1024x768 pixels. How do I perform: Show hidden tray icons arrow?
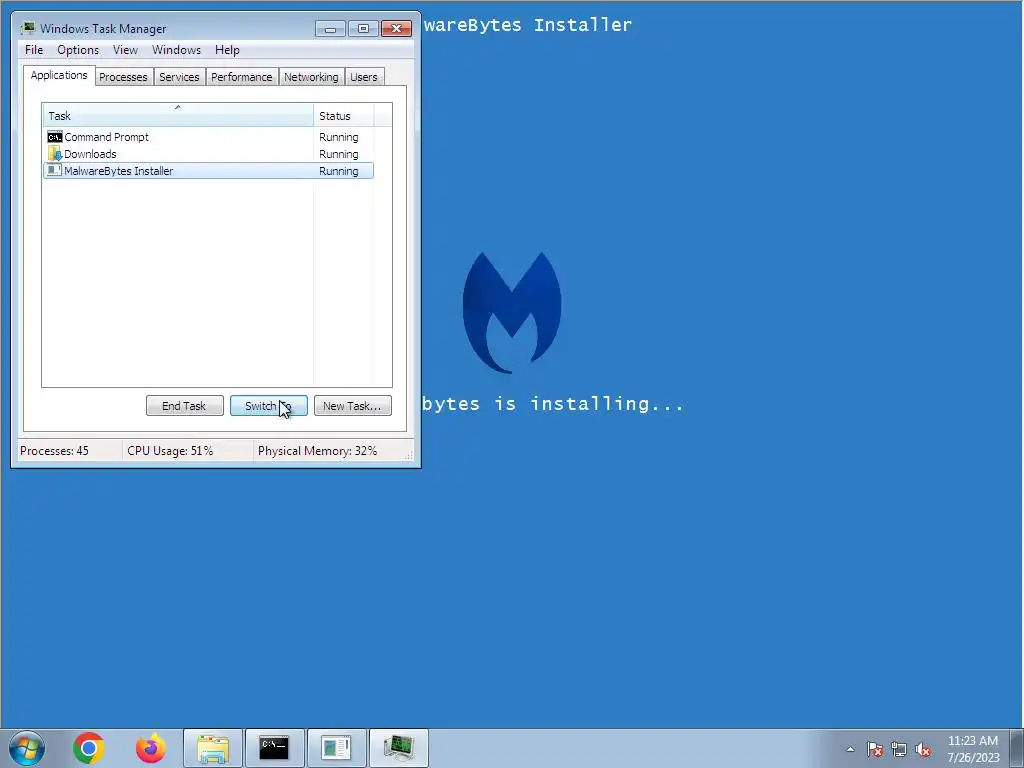850,749
